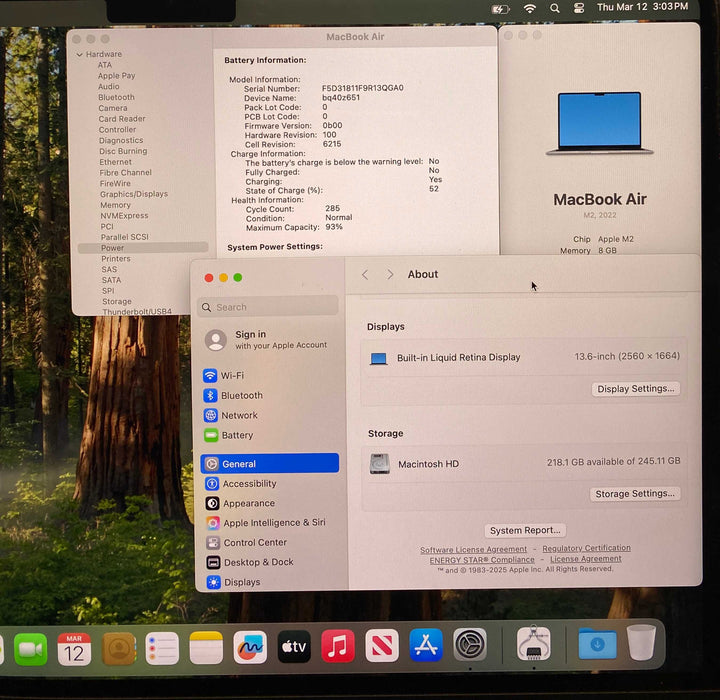Viewport: 720px width, 700px height.
Task: Open News from the Dock
Action: pos(382,646)
